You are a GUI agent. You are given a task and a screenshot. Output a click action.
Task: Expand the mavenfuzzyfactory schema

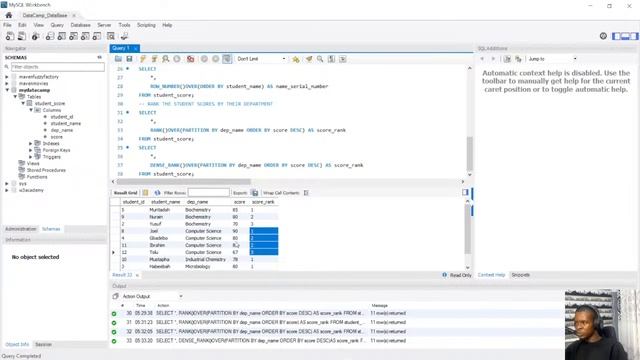point(7,77)
